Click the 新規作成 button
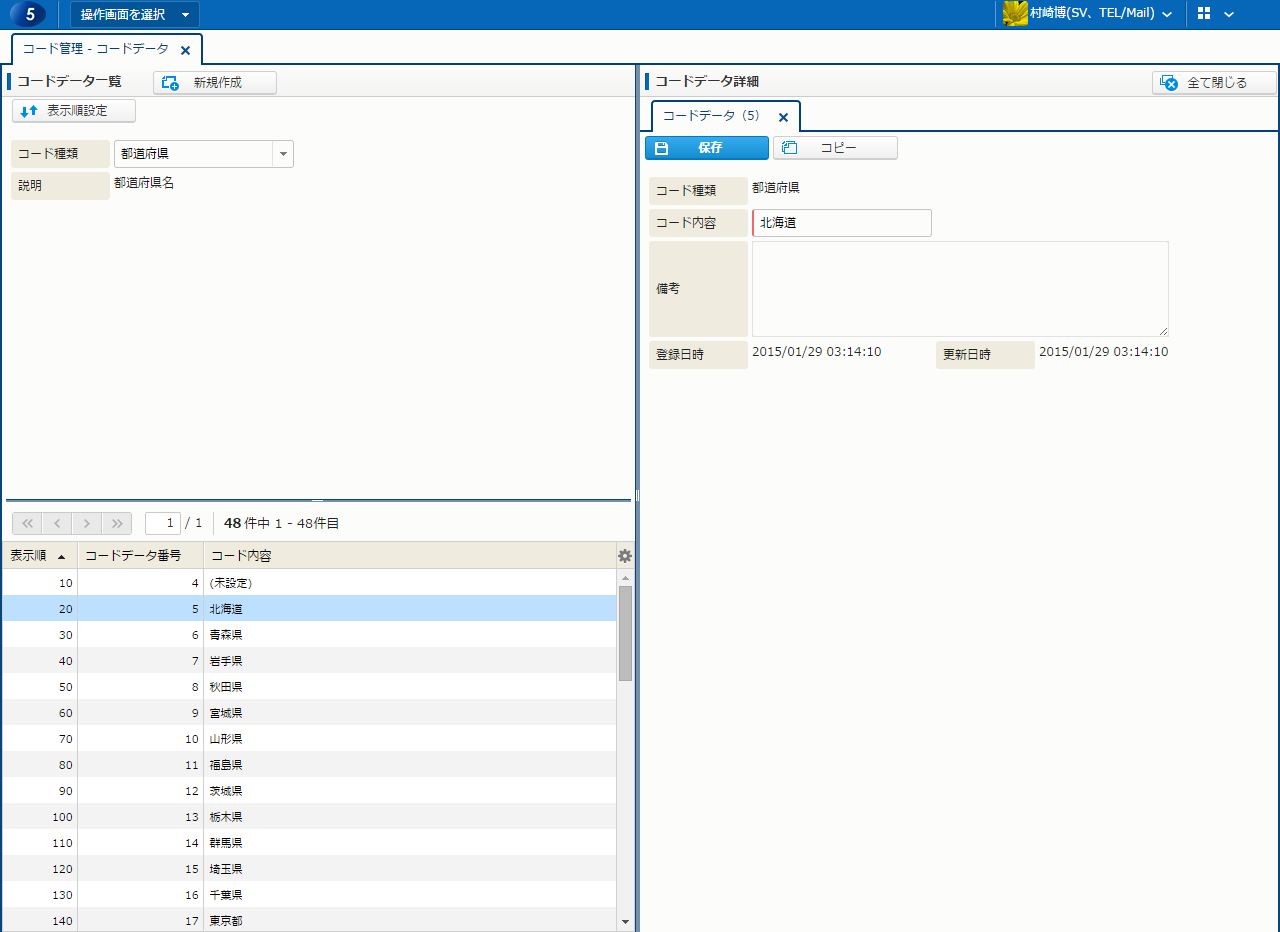1280x932 pixels. [215, 83]
